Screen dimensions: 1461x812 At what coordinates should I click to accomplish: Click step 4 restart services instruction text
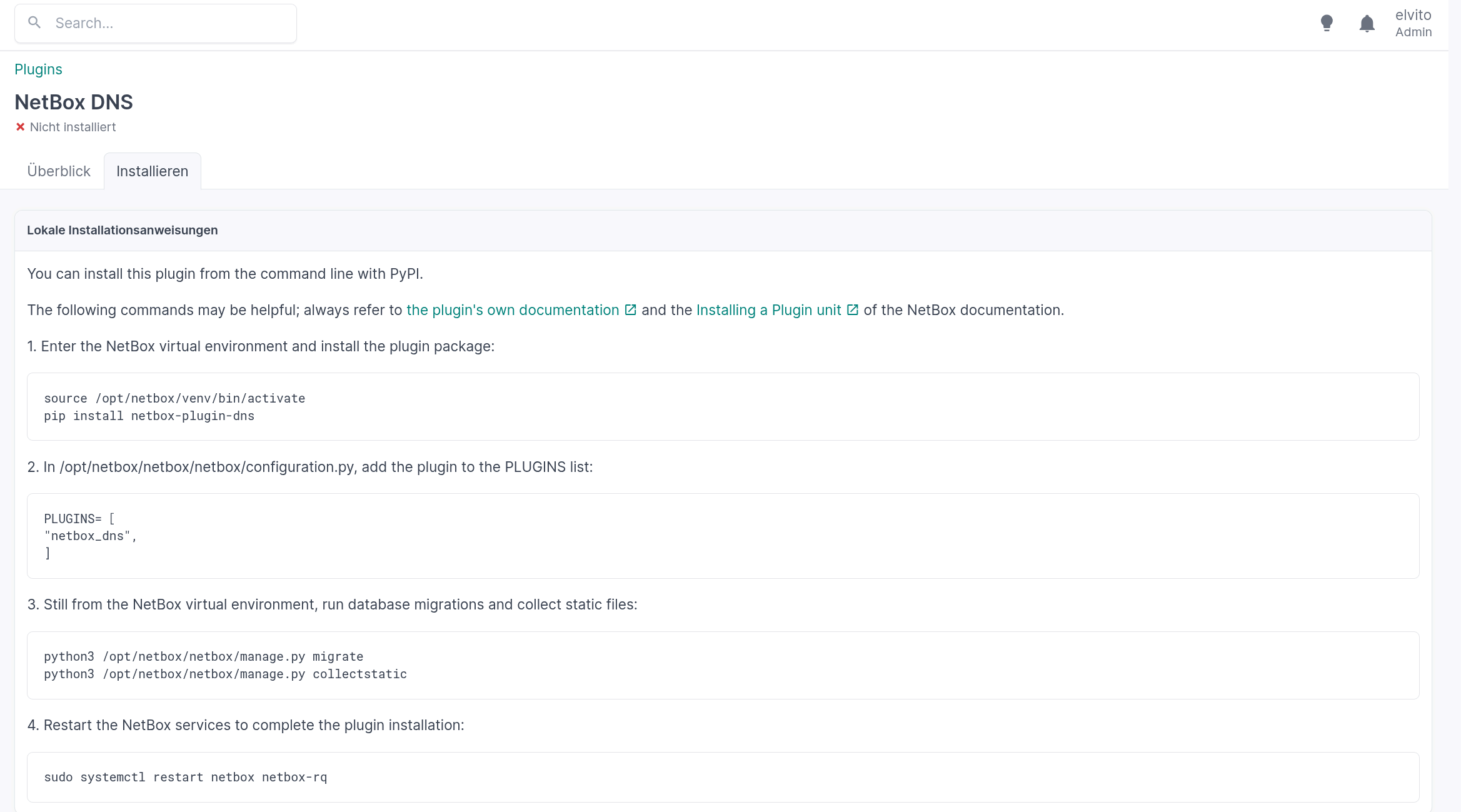click(246, 725)
